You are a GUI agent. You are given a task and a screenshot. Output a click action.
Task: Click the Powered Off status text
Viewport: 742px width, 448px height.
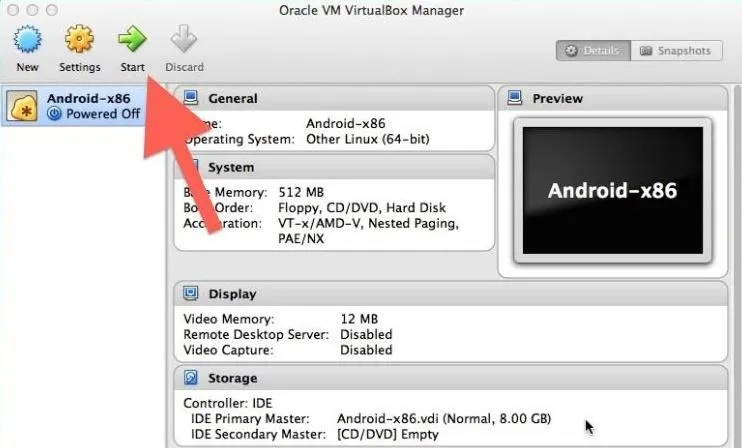[x=103, y=114]
